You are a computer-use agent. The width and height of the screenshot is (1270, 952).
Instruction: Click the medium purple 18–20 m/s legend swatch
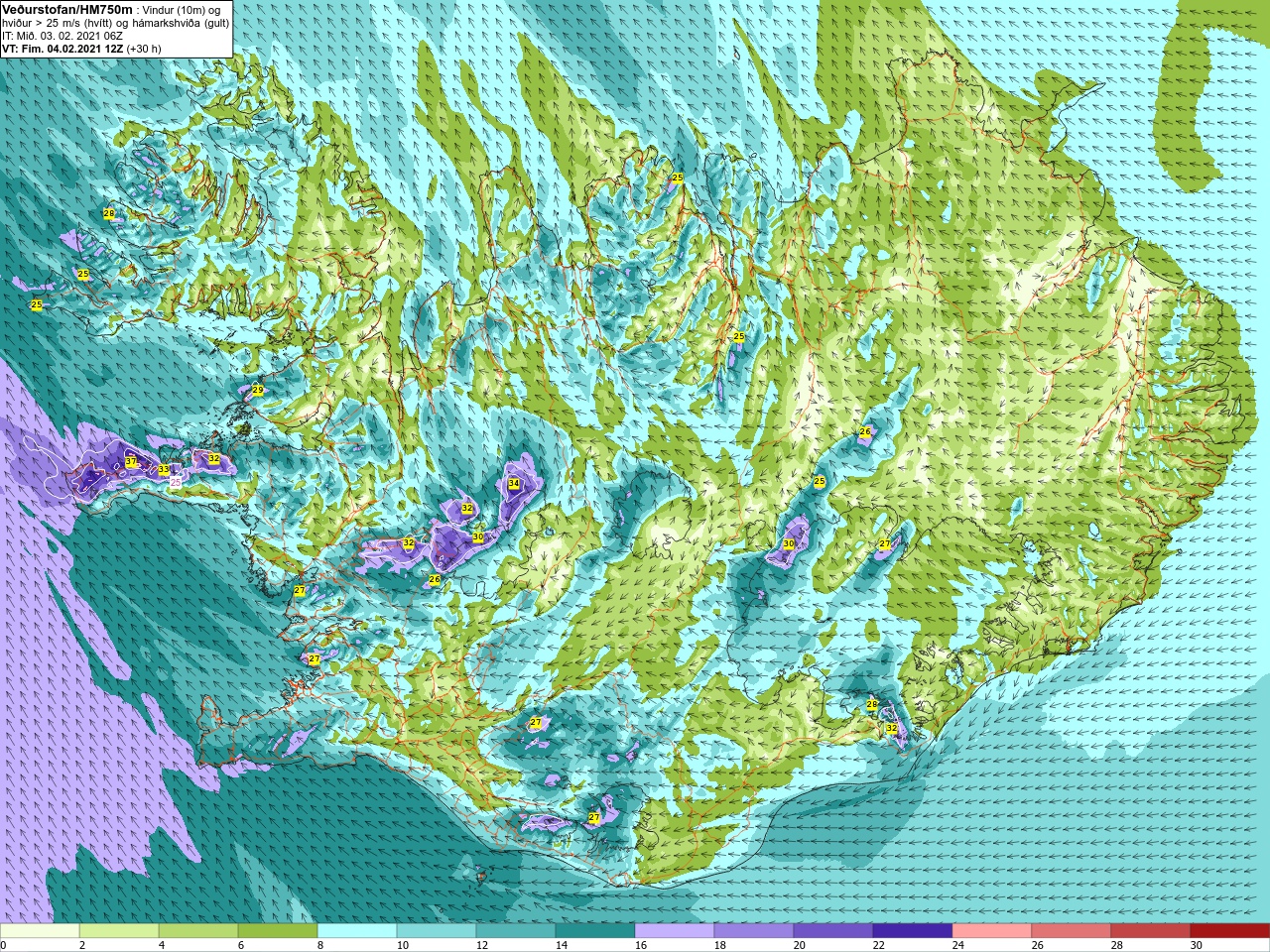pyautogui.click(x=754, y=931)
